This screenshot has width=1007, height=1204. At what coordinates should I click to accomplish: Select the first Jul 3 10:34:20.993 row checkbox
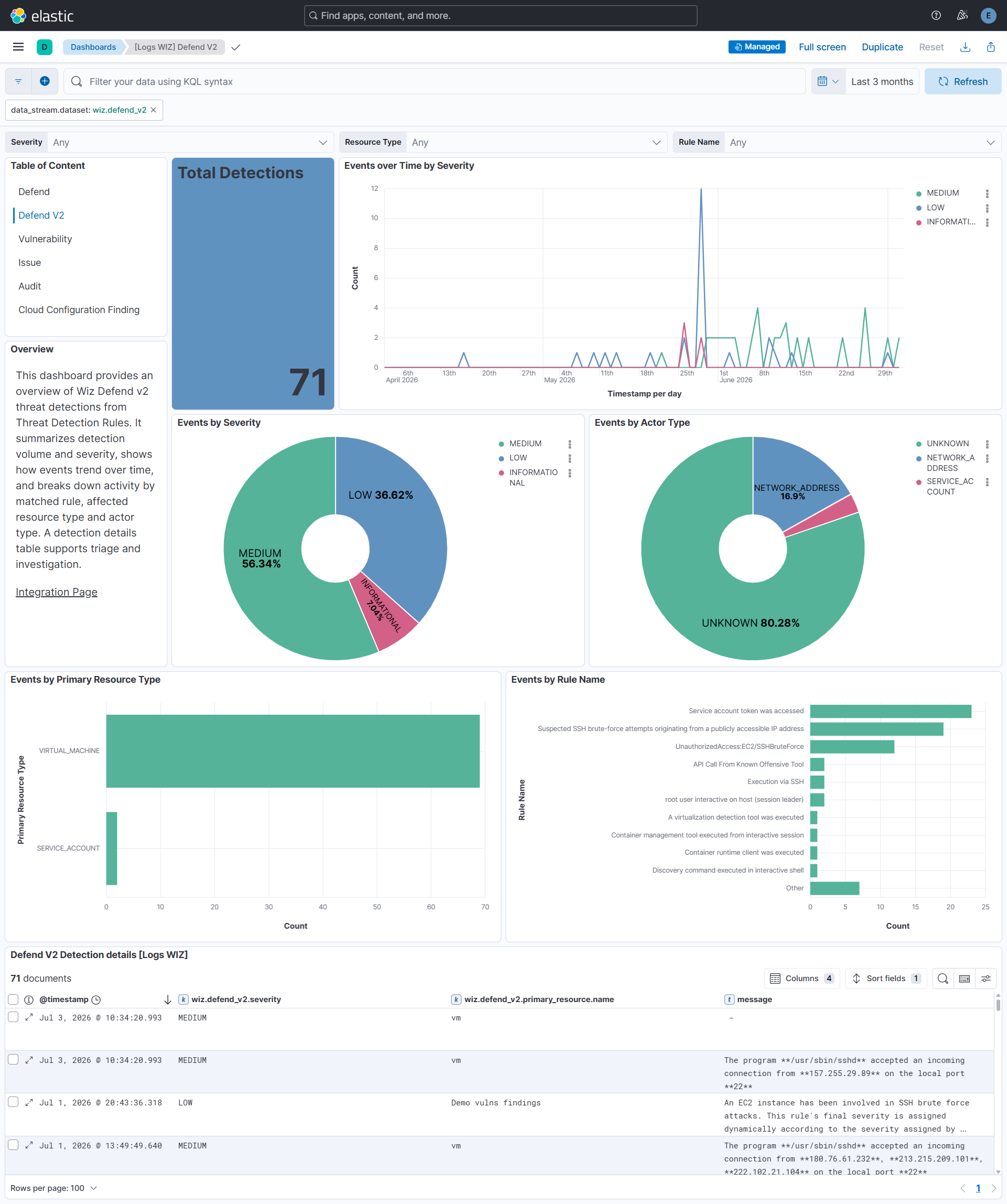coord(13,1017)
